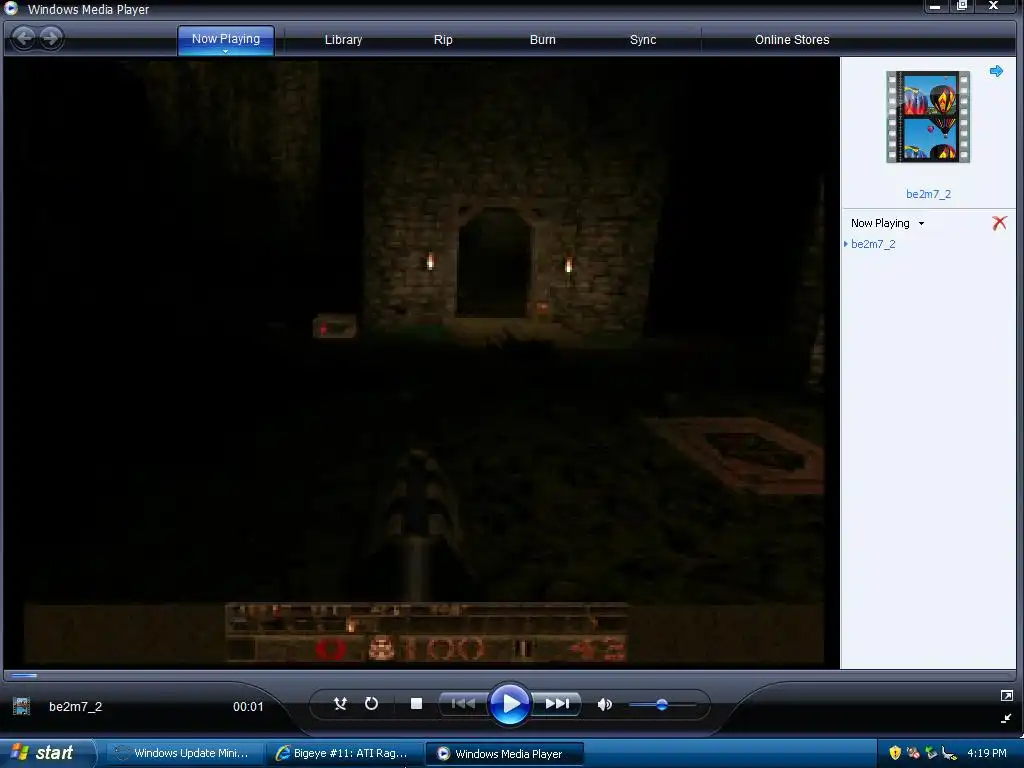This screenshot has width=1024, height=768.
Task: Stop playback
Action: tap(416, 703)
